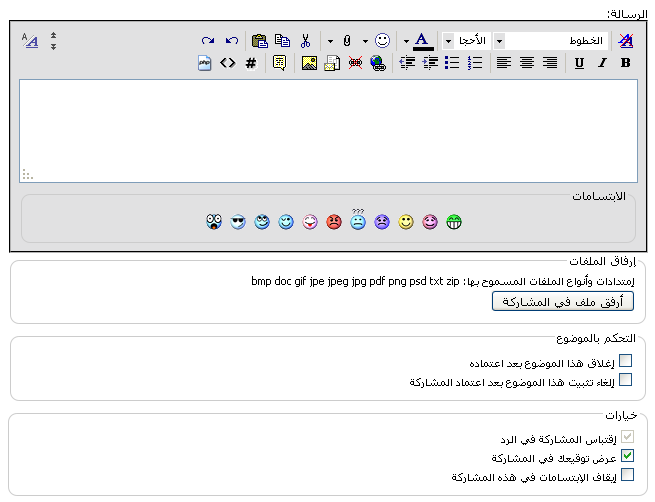Insert the red angry smiley

click(334, 222)
